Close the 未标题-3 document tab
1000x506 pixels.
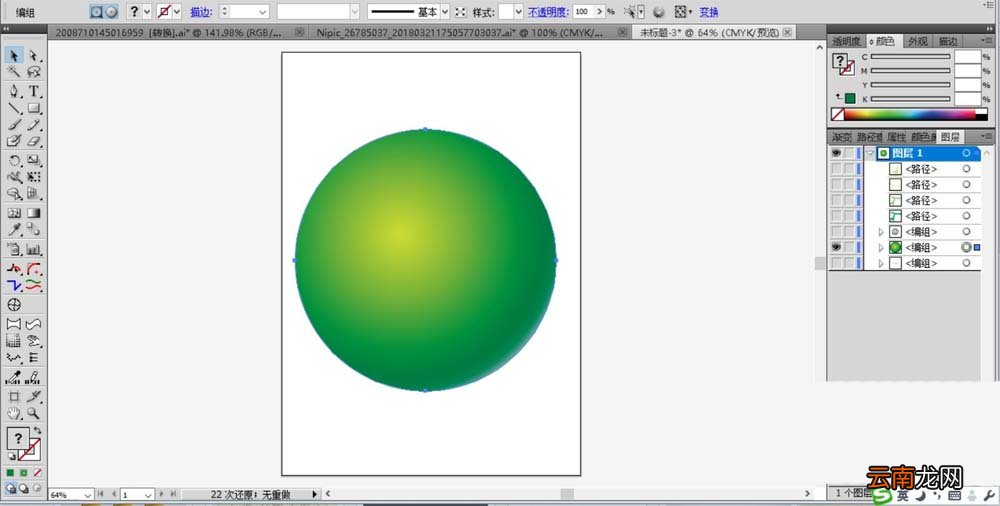pos(788,32)
